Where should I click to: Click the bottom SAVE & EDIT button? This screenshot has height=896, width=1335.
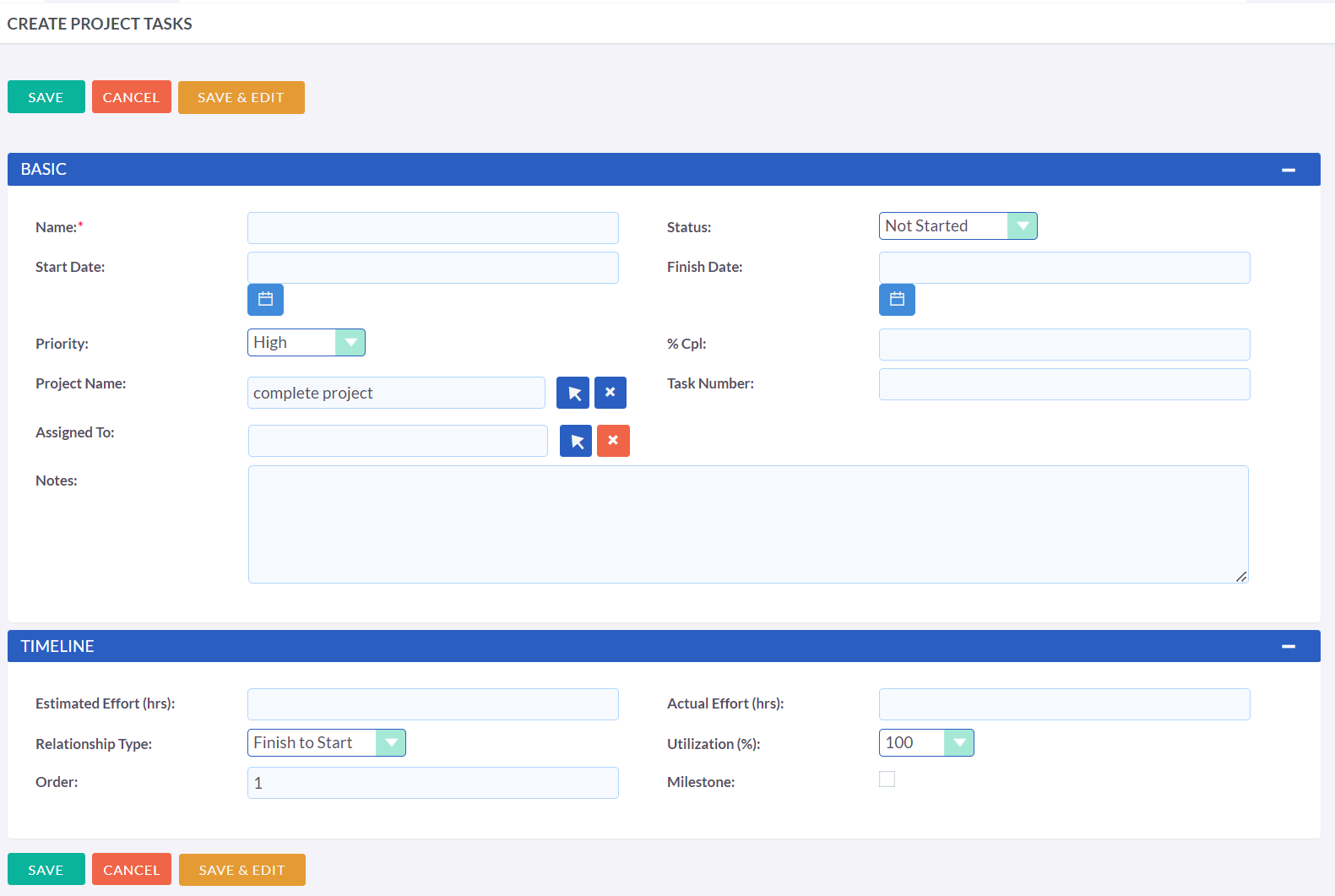tap(241, 870)
